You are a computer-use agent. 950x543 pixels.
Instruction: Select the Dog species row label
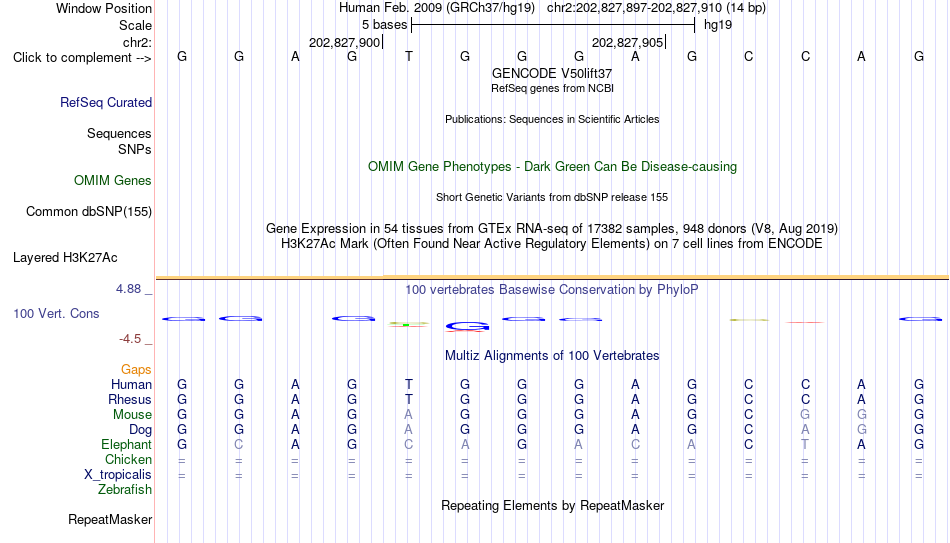coord(140,430)
